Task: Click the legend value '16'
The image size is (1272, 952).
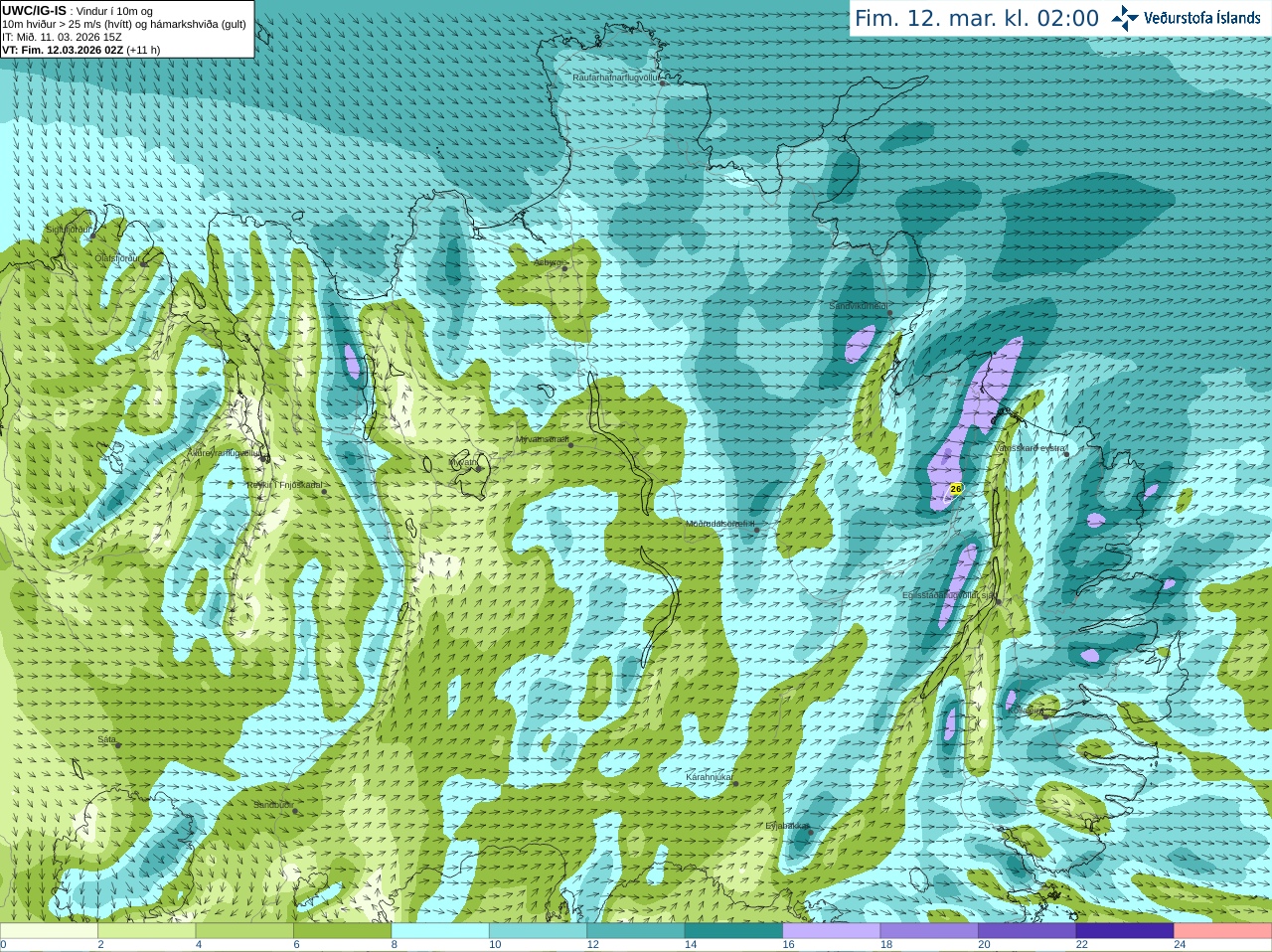Action: pyautogui.click(x=788, y=945)
